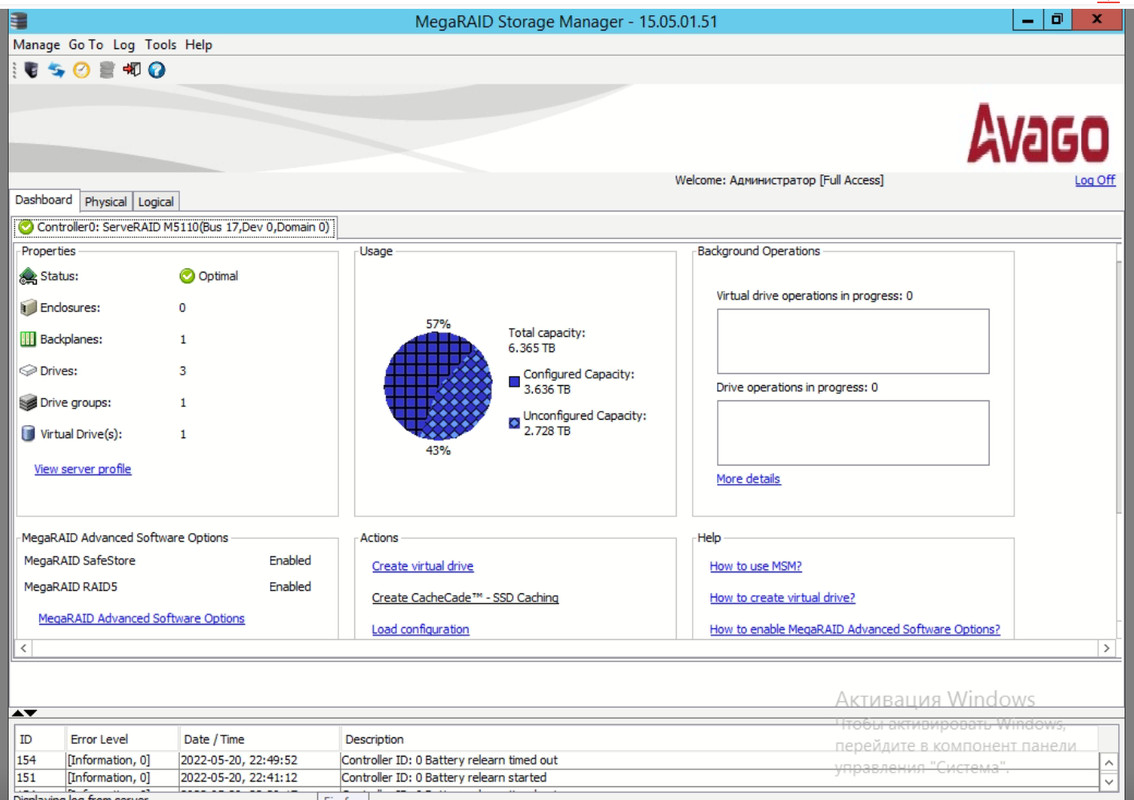The image size is (1134, 800).
Task: Open How to enable MegaRAID Advanced Software Options link
Action: tap(855, 629)
